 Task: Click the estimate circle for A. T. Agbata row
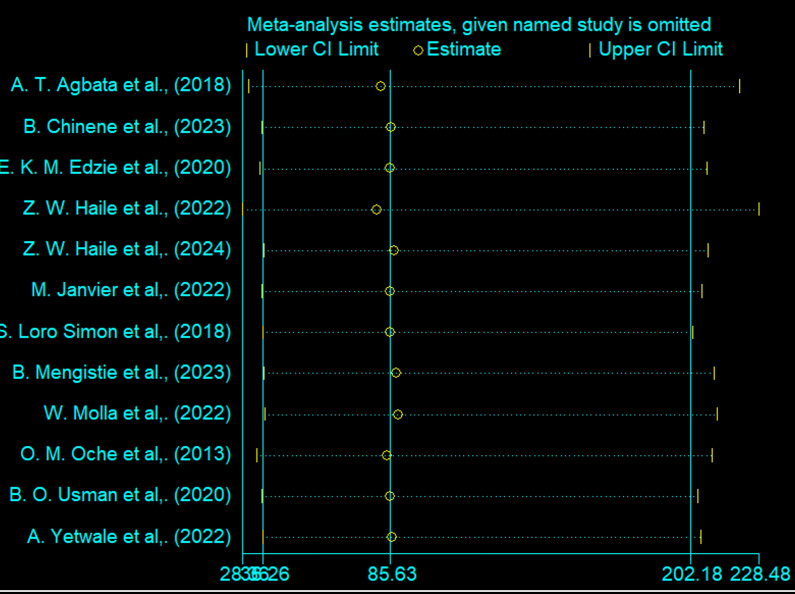click(380, 86)
